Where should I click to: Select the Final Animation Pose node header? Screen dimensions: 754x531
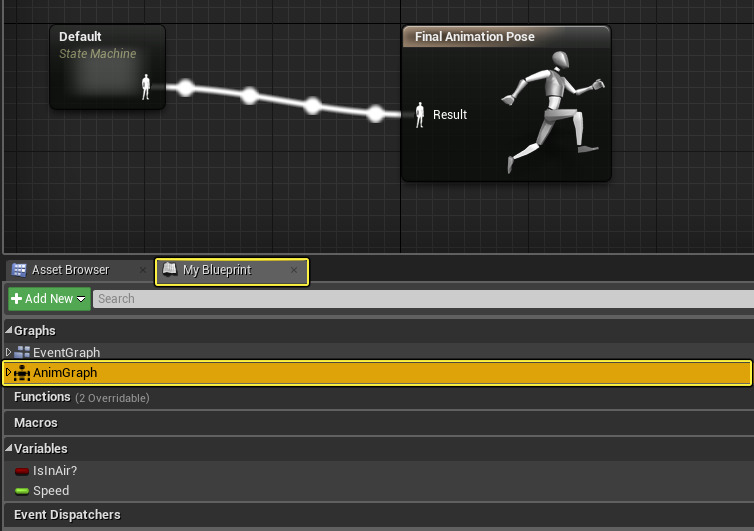coord(506,37)
